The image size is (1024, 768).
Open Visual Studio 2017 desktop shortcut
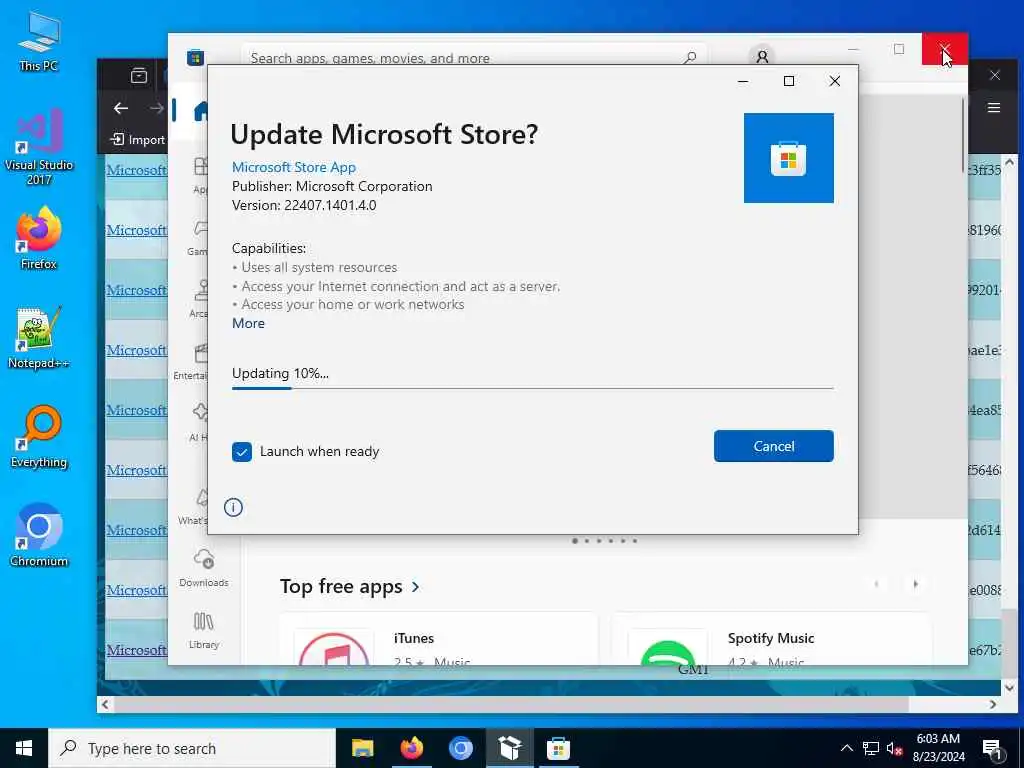coord(39,147)
